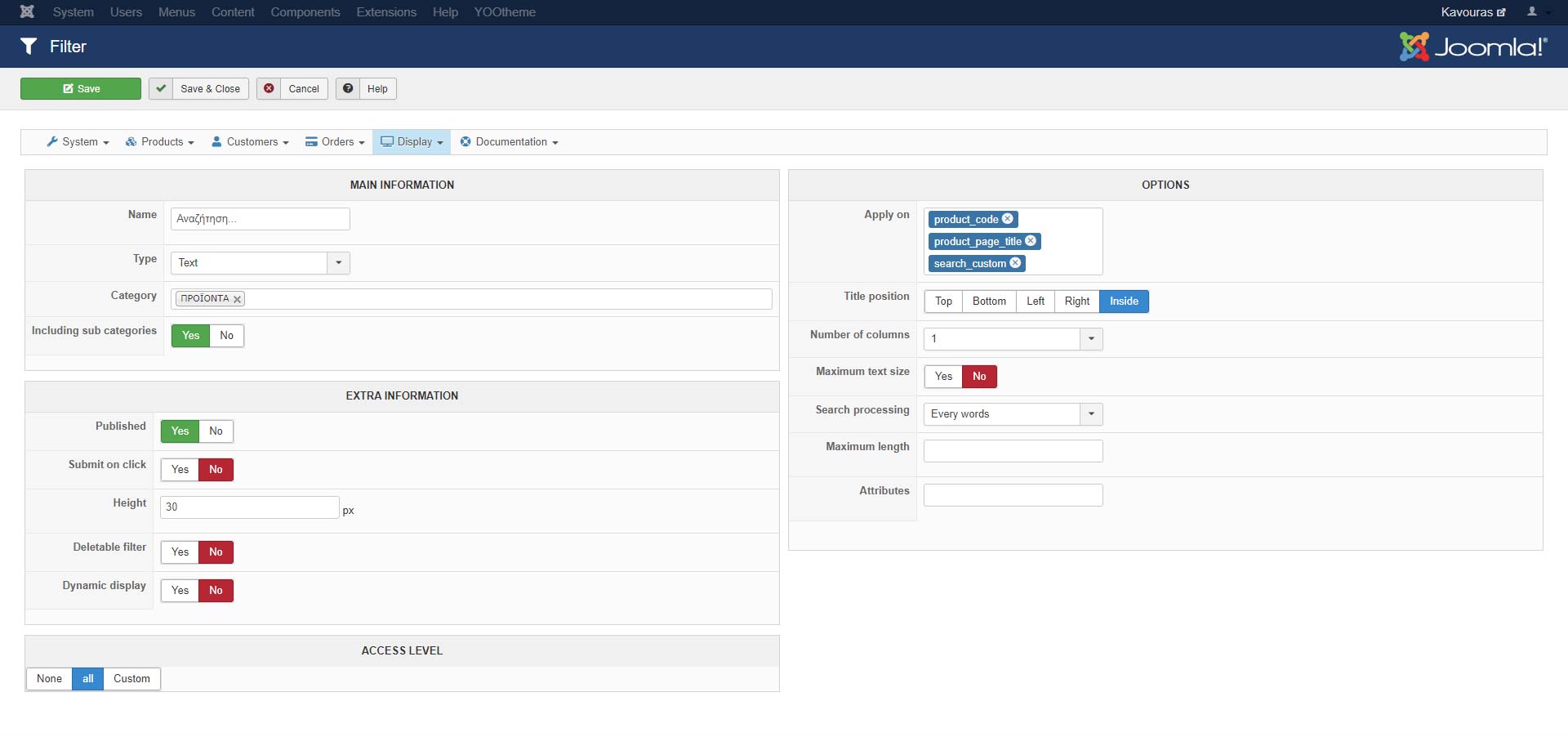Click into the Name field
The width and height of the screenshot is (1568, 737).
click(x=261, y=219)
